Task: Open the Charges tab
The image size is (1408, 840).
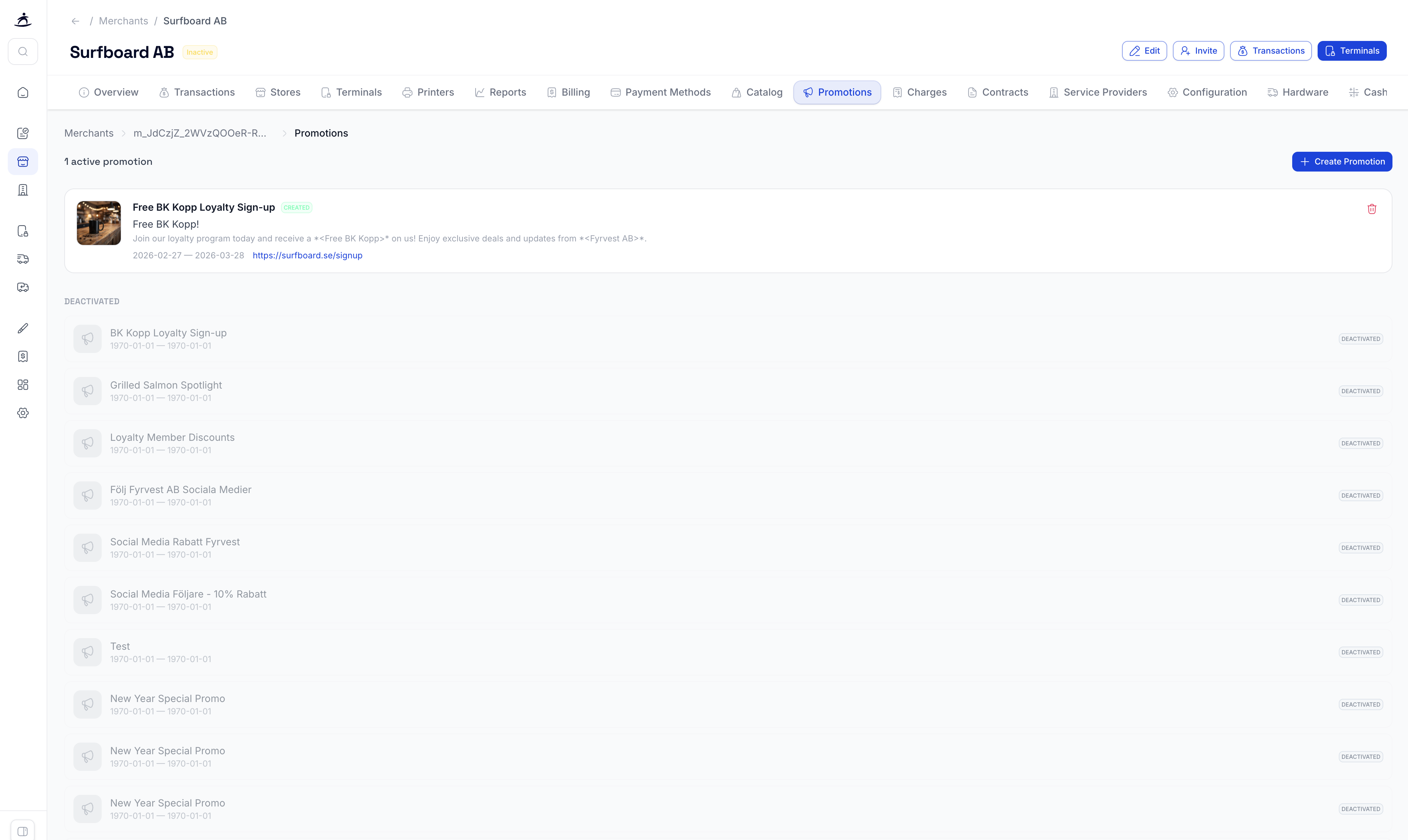Action: [x=919, y=92]
